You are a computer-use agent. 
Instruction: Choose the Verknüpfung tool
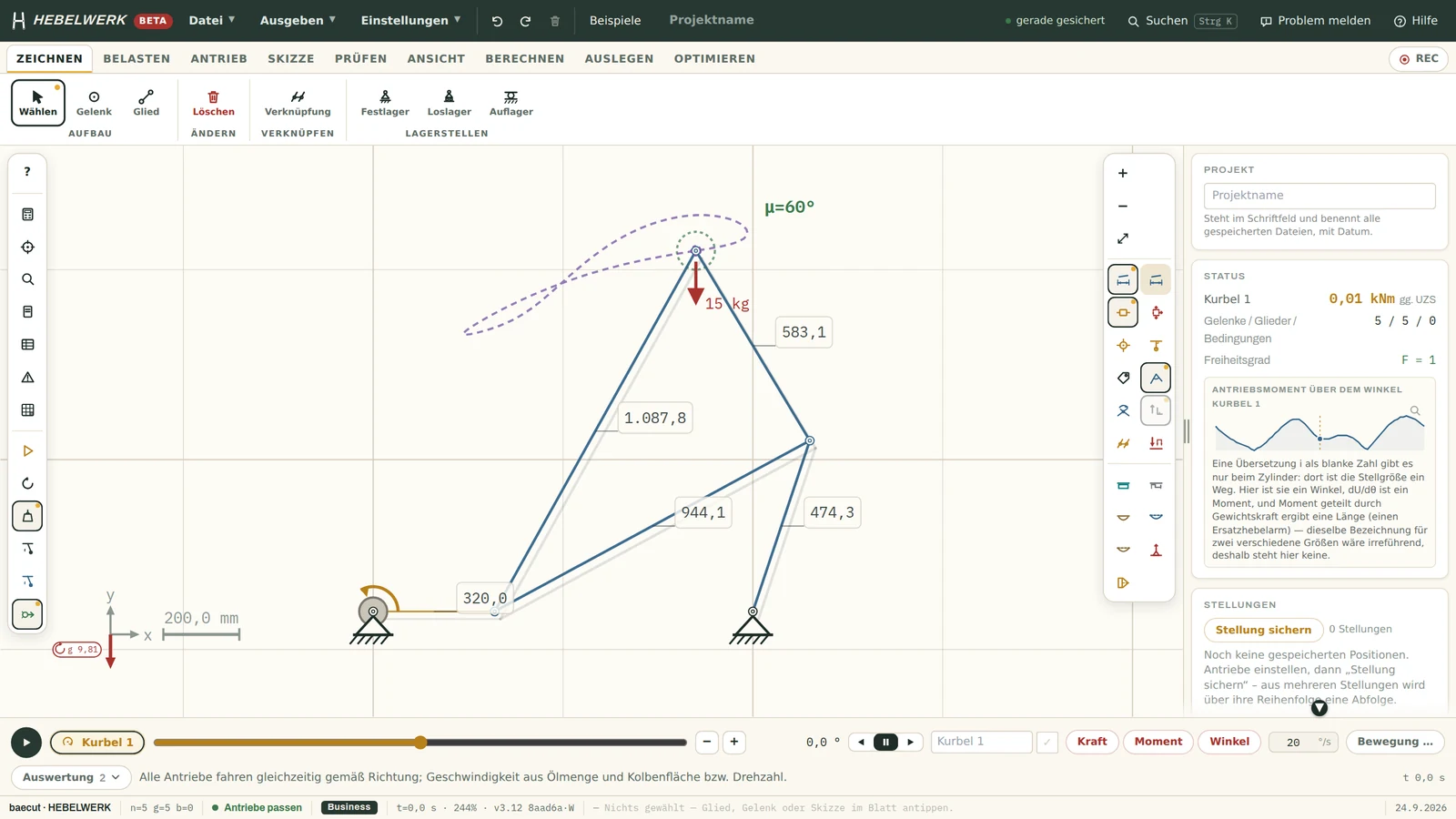(x=298, y=103)
